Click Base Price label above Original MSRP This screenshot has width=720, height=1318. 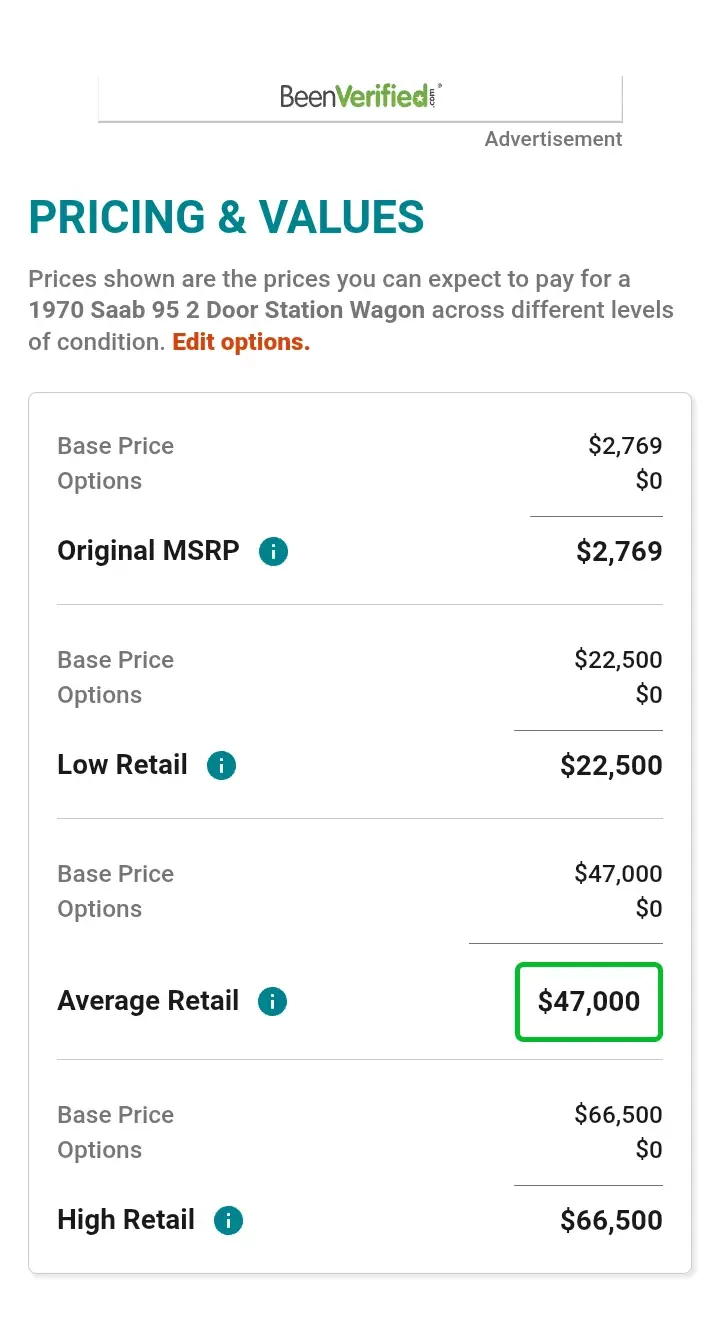[x=115, y=446]
